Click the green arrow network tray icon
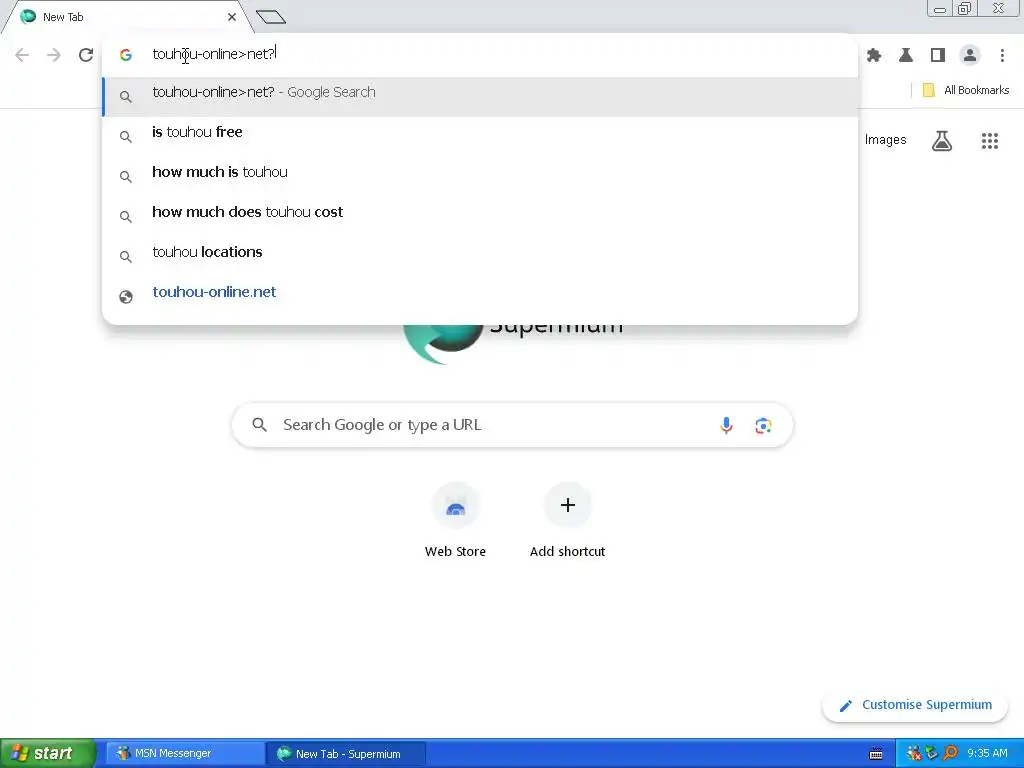The width and height of the screenshot is (1024, 768). click(x=932, y=754)
